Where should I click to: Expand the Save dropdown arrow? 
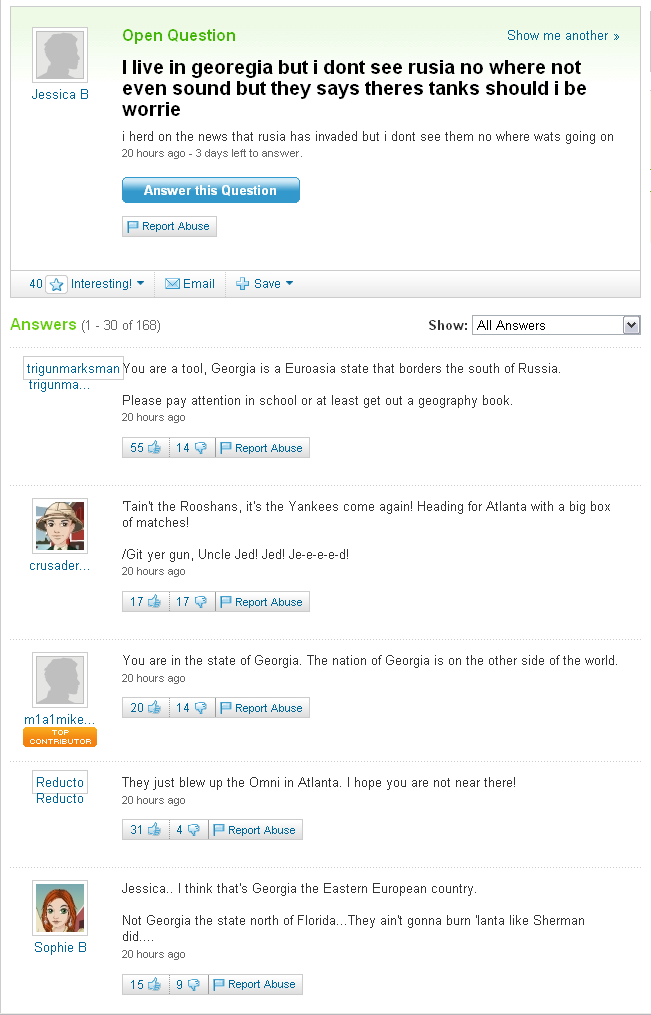(x=289, y=284)
